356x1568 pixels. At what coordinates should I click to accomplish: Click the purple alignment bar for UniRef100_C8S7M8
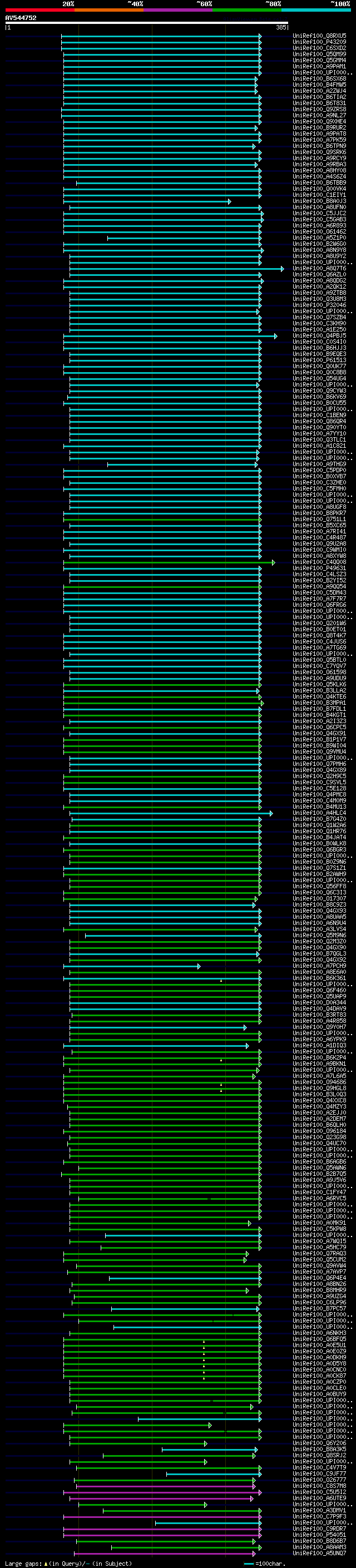166,1486
